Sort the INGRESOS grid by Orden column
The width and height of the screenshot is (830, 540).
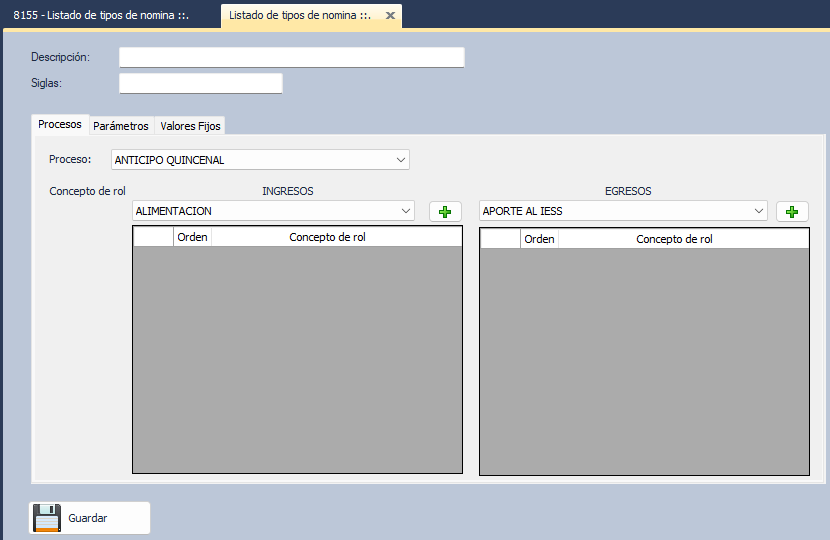(192, 238)
